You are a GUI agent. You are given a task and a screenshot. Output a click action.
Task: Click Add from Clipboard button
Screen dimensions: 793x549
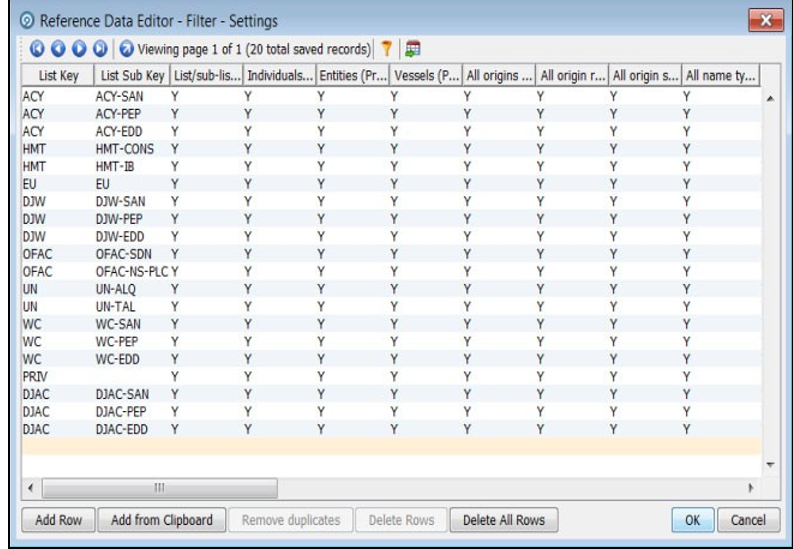[x=162, y=520]
